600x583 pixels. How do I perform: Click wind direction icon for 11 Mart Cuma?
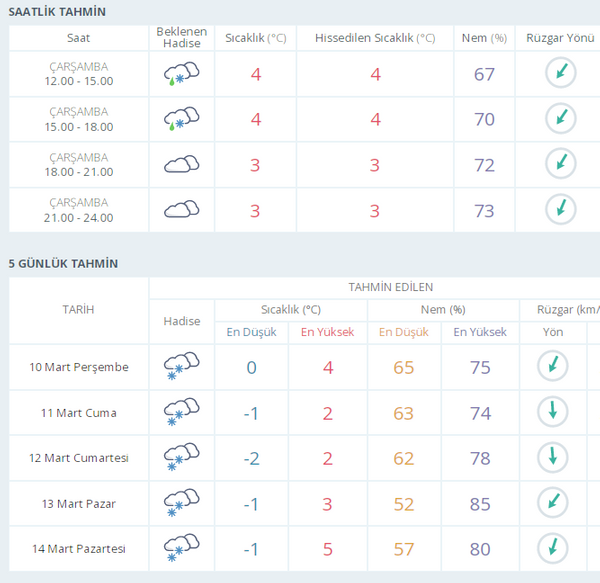click(x=552, y=412)
